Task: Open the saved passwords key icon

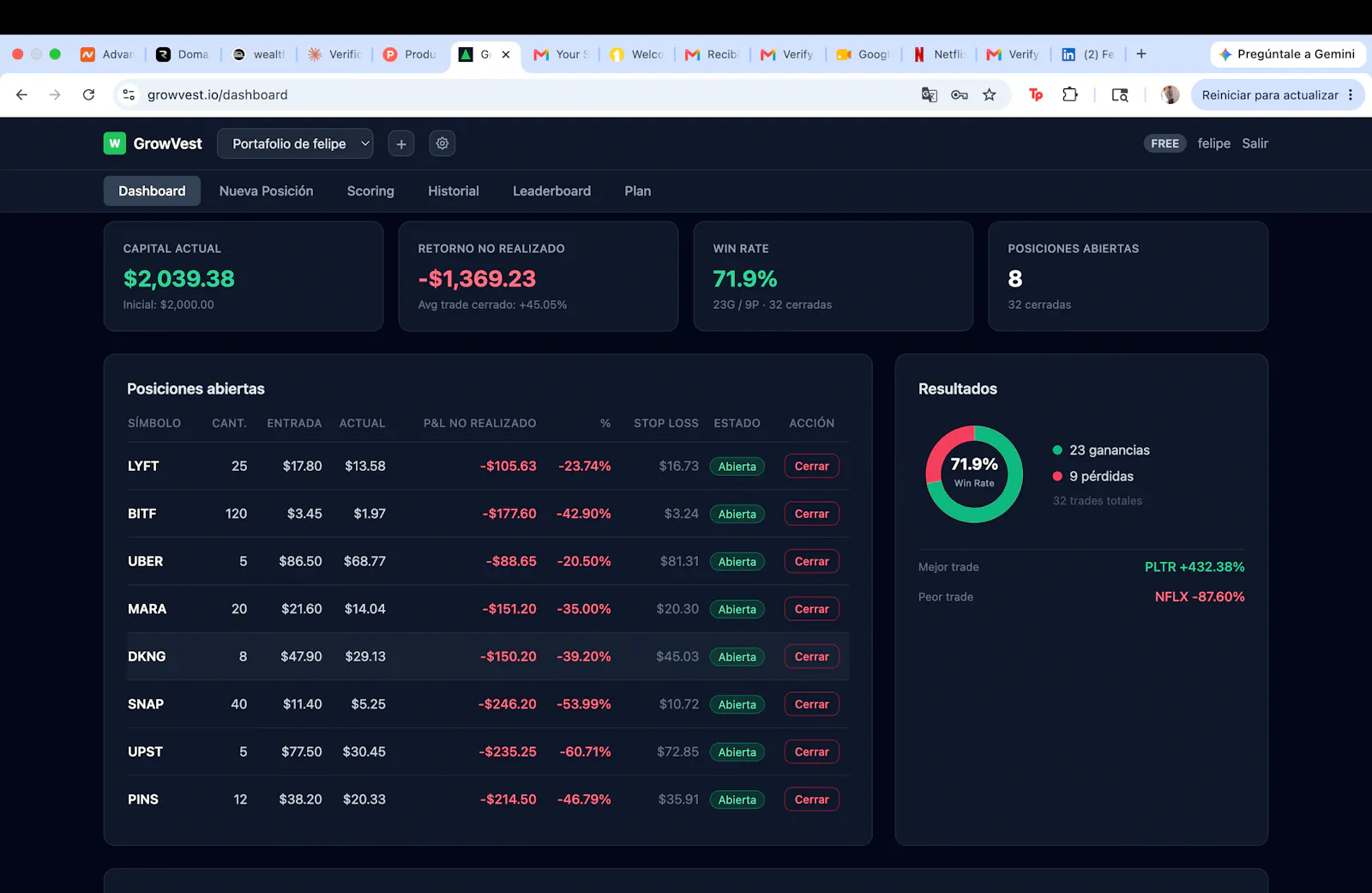Action: 960,94
